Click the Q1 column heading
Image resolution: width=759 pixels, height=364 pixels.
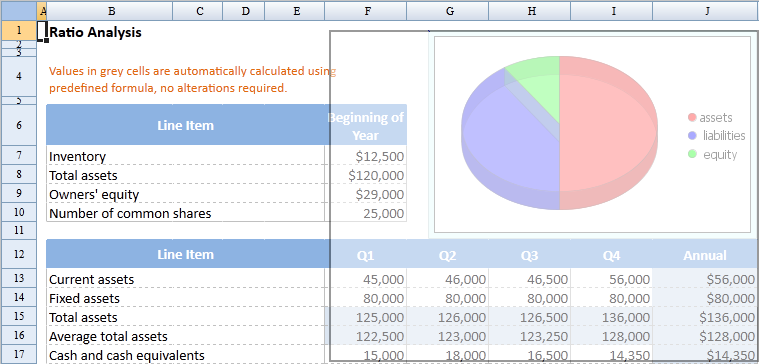coord(366,255)
